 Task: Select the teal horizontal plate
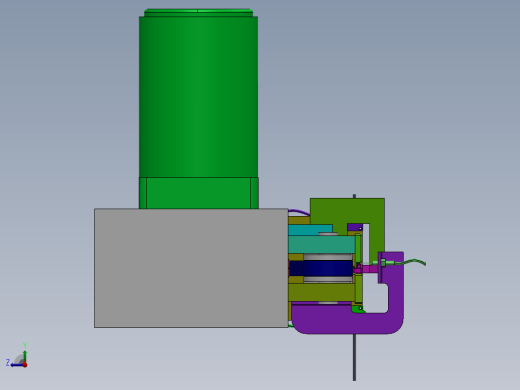point(322,245)
